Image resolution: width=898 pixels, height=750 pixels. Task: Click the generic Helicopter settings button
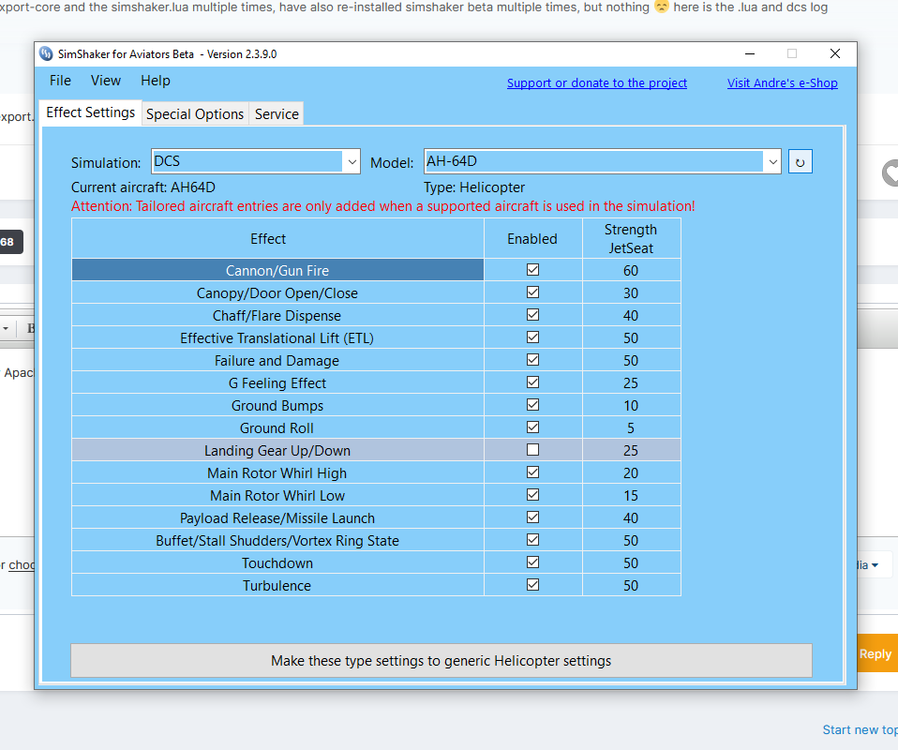point(441,660)
